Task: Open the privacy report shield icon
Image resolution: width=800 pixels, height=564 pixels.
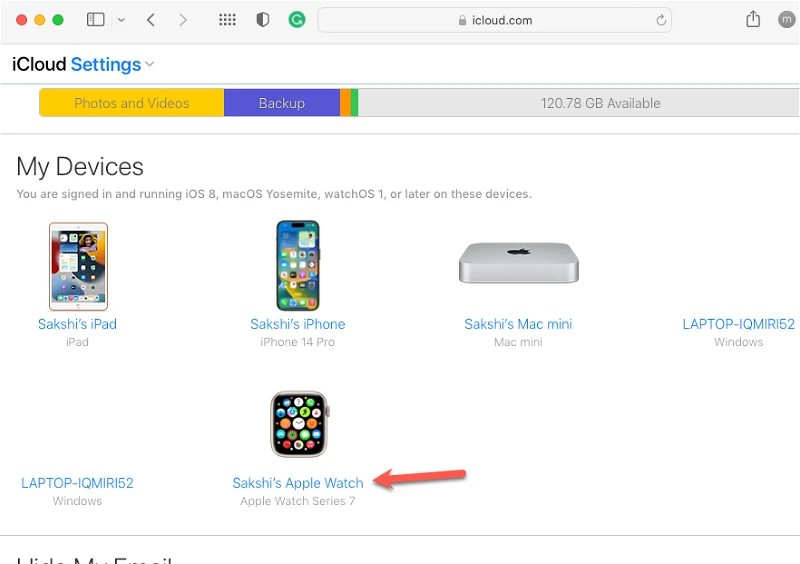Action: (263, 20)
